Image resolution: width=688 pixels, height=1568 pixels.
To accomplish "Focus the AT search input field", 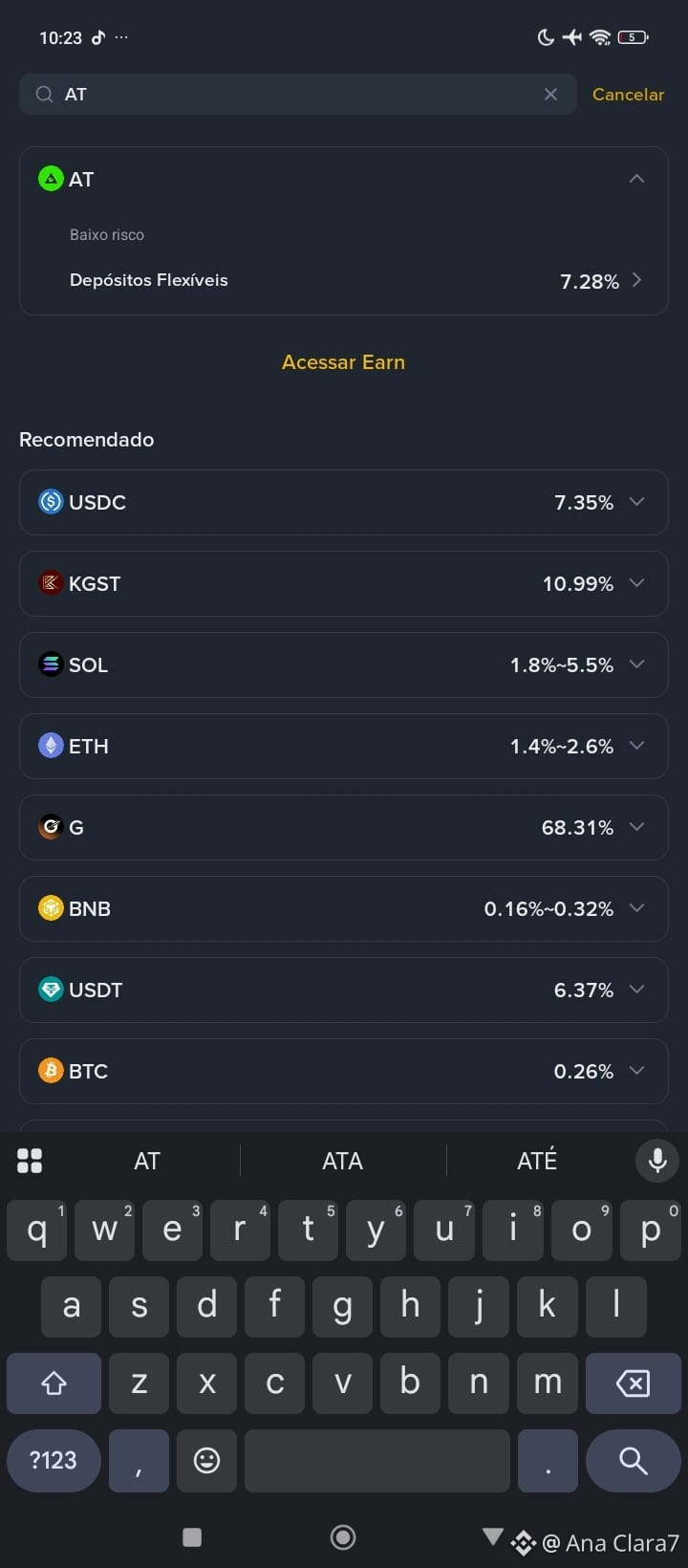I will click(297, 94).
